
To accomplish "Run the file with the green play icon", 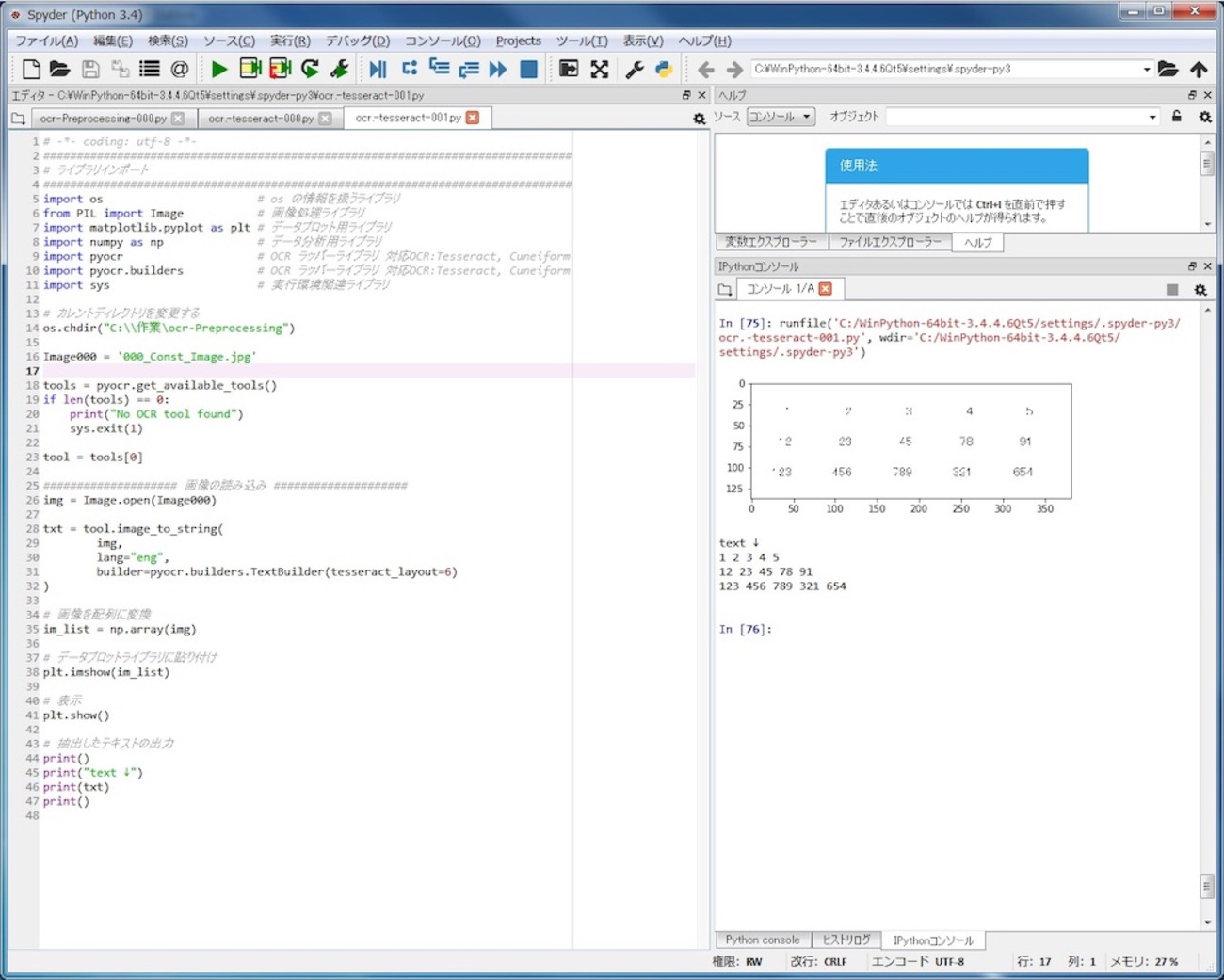I will pos(219,69).
